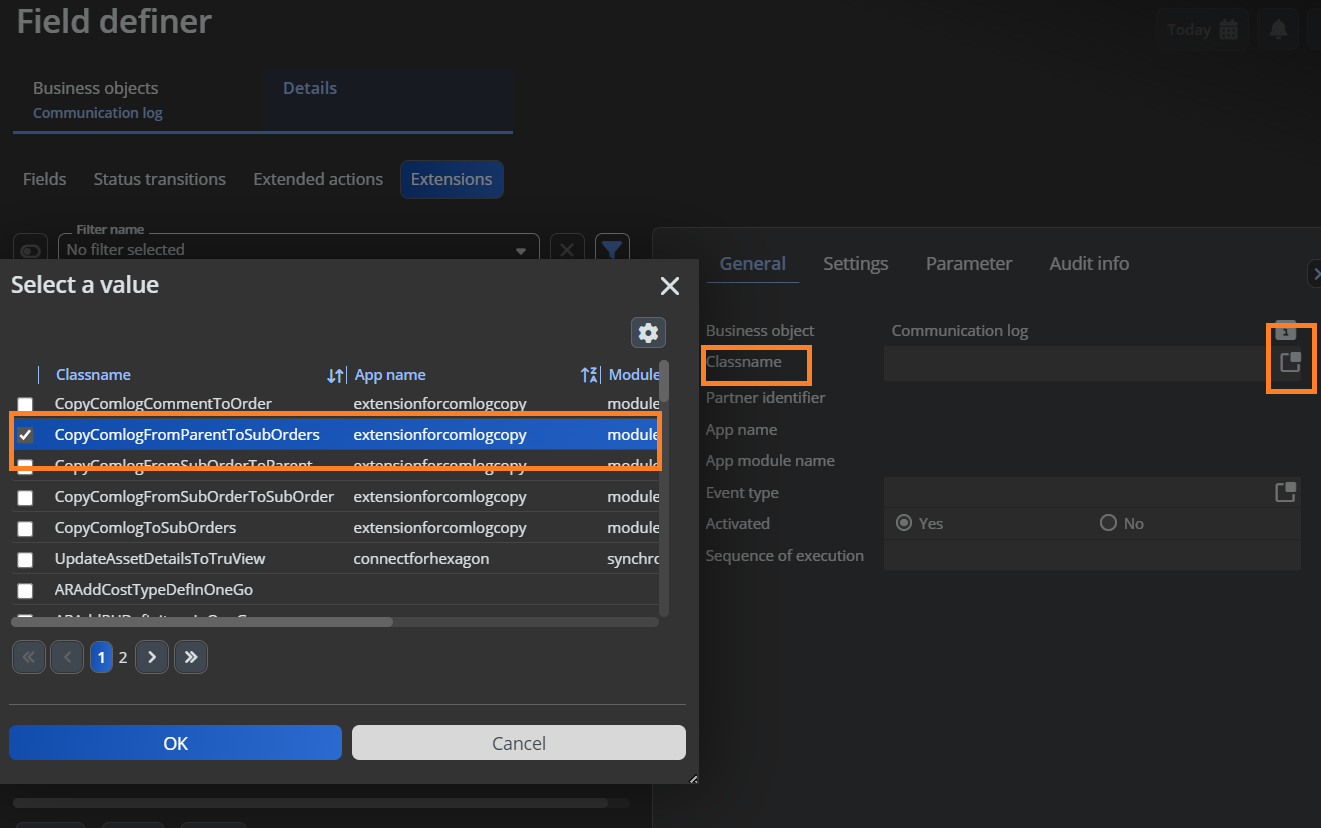Tick the ARAddCostTypeDefInOneGo checkbox
Screen dimensions: 1321x828
click(25, 591)
